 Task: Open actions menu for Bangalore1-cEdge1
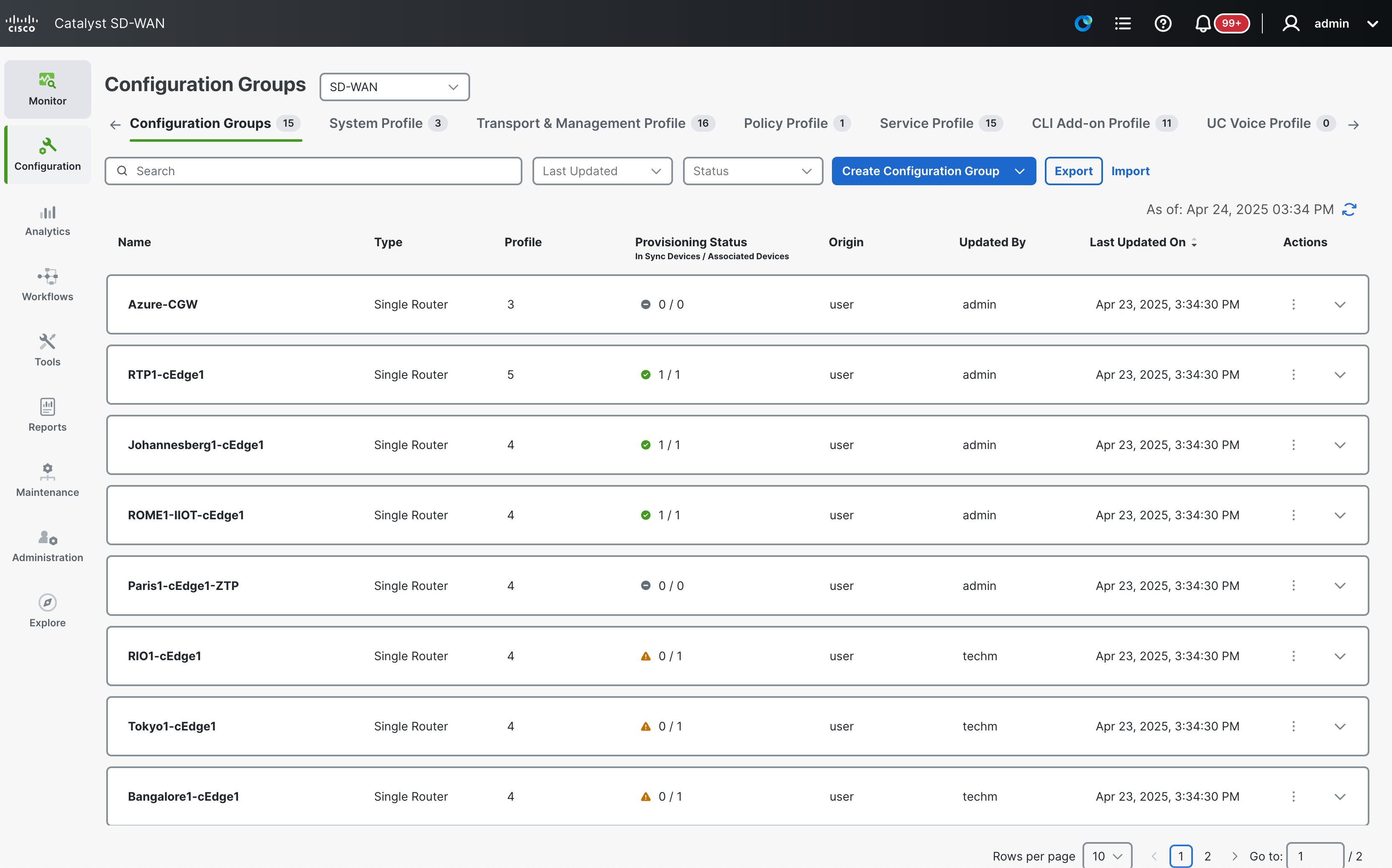pyautogui.click(x=1294, y=797)
